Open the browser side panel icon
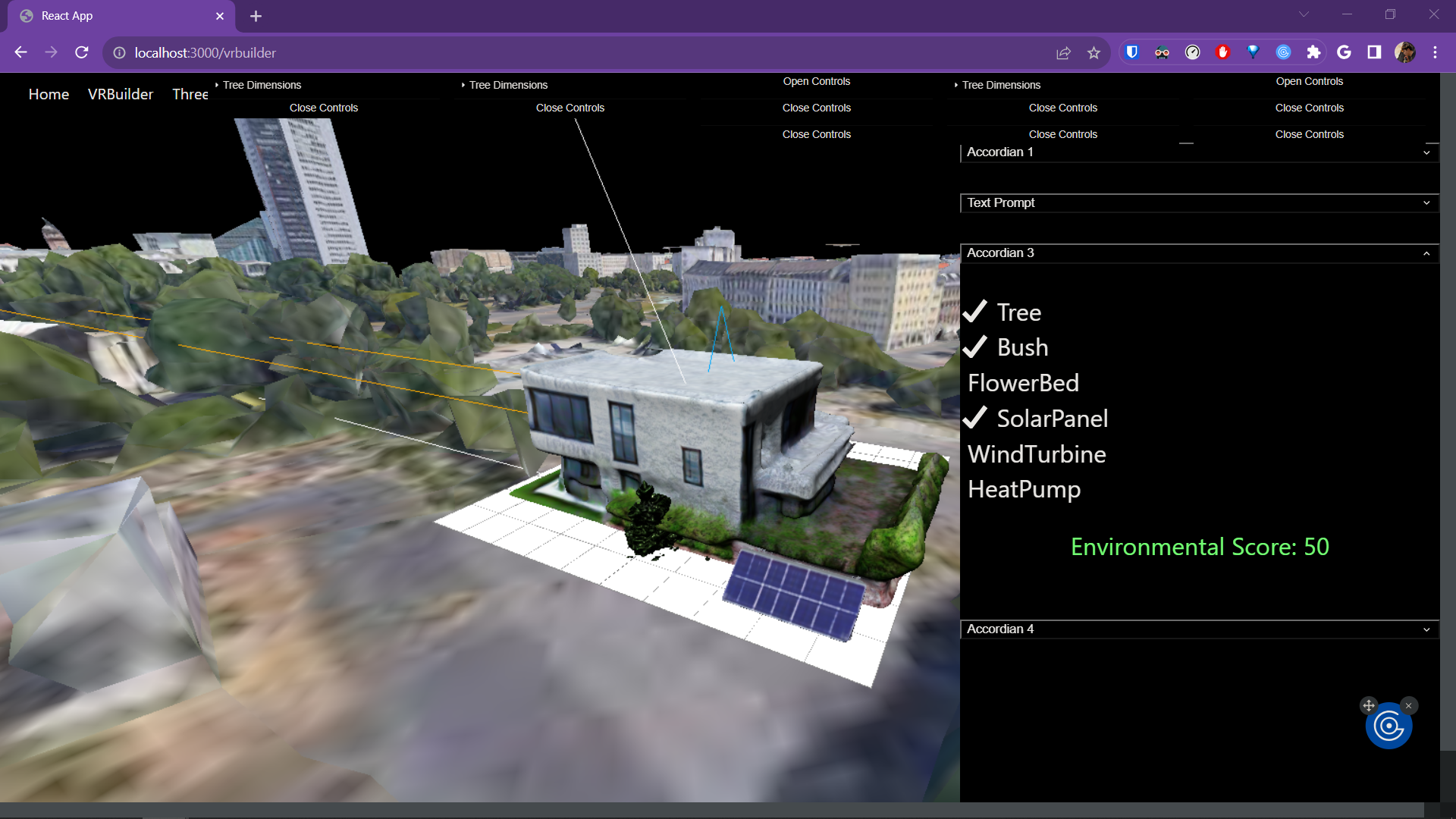The height and width of the screenshot is (819, 1456). (x=1374, y=52)
